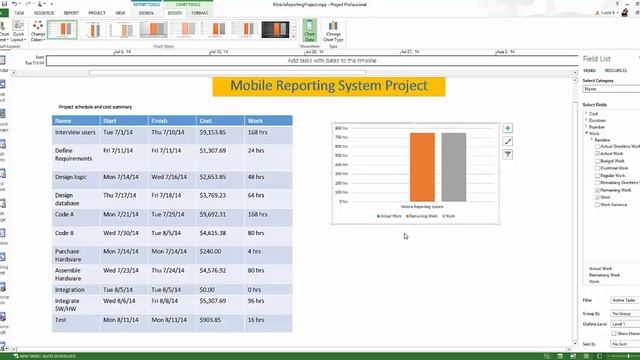
Task: Open the REPORT ribbon tab
Action: (x=71, y=13)
